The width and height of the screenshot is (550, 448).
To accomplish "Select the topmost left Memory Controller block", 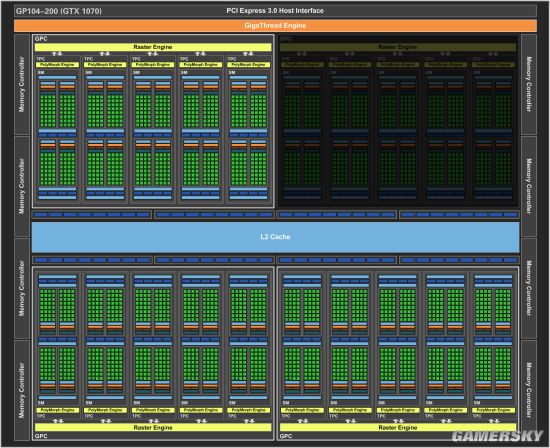I will tap(22, 84).
